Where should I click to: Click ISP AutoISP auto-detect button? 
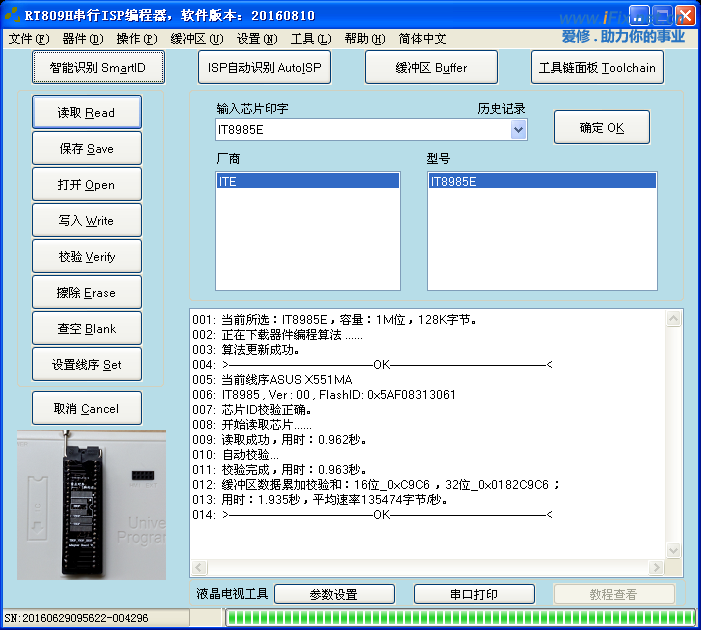(x=265, y=68)
